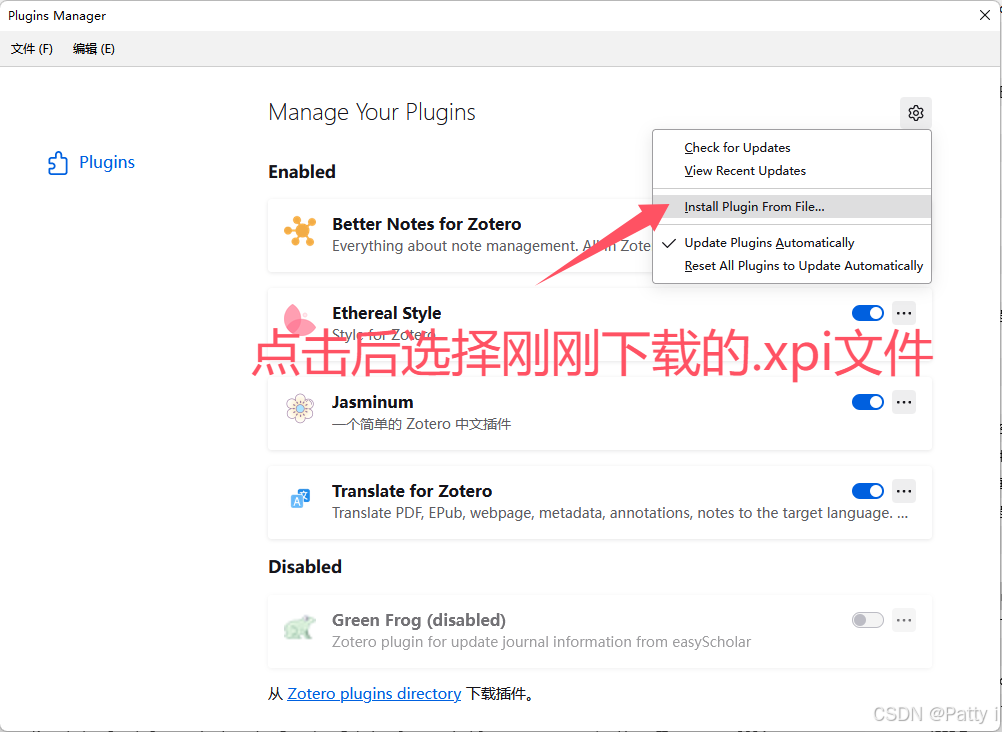1002x732 pixels.
Task: Open more options for Ethereal Style
Action: (904, 313)
